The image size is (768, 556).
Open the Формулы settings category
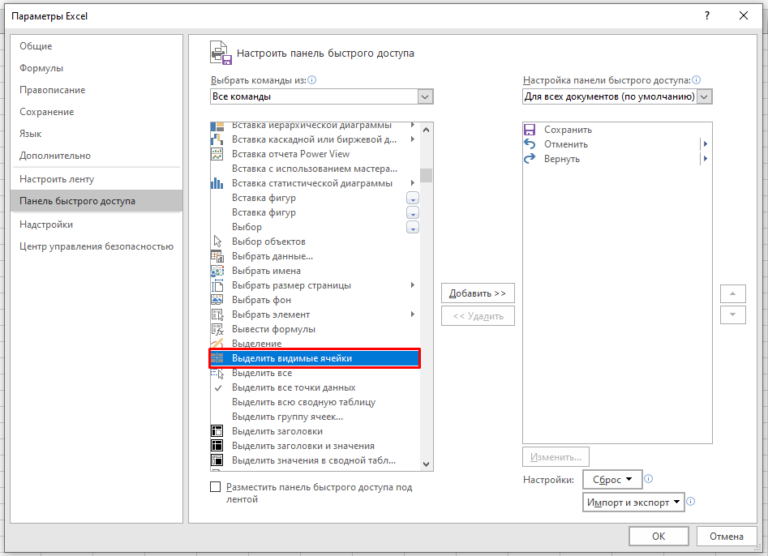41,68
